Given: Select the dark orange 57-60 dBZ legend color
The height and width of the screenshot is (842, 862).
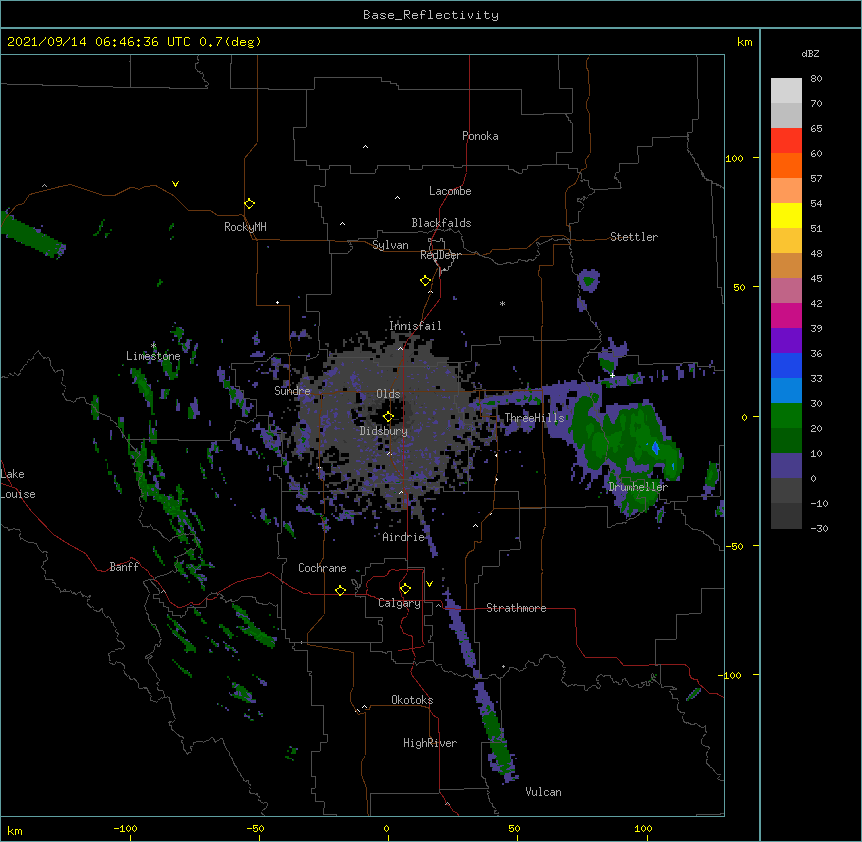Looking at the screenshot, I should (x=786, y=165).
